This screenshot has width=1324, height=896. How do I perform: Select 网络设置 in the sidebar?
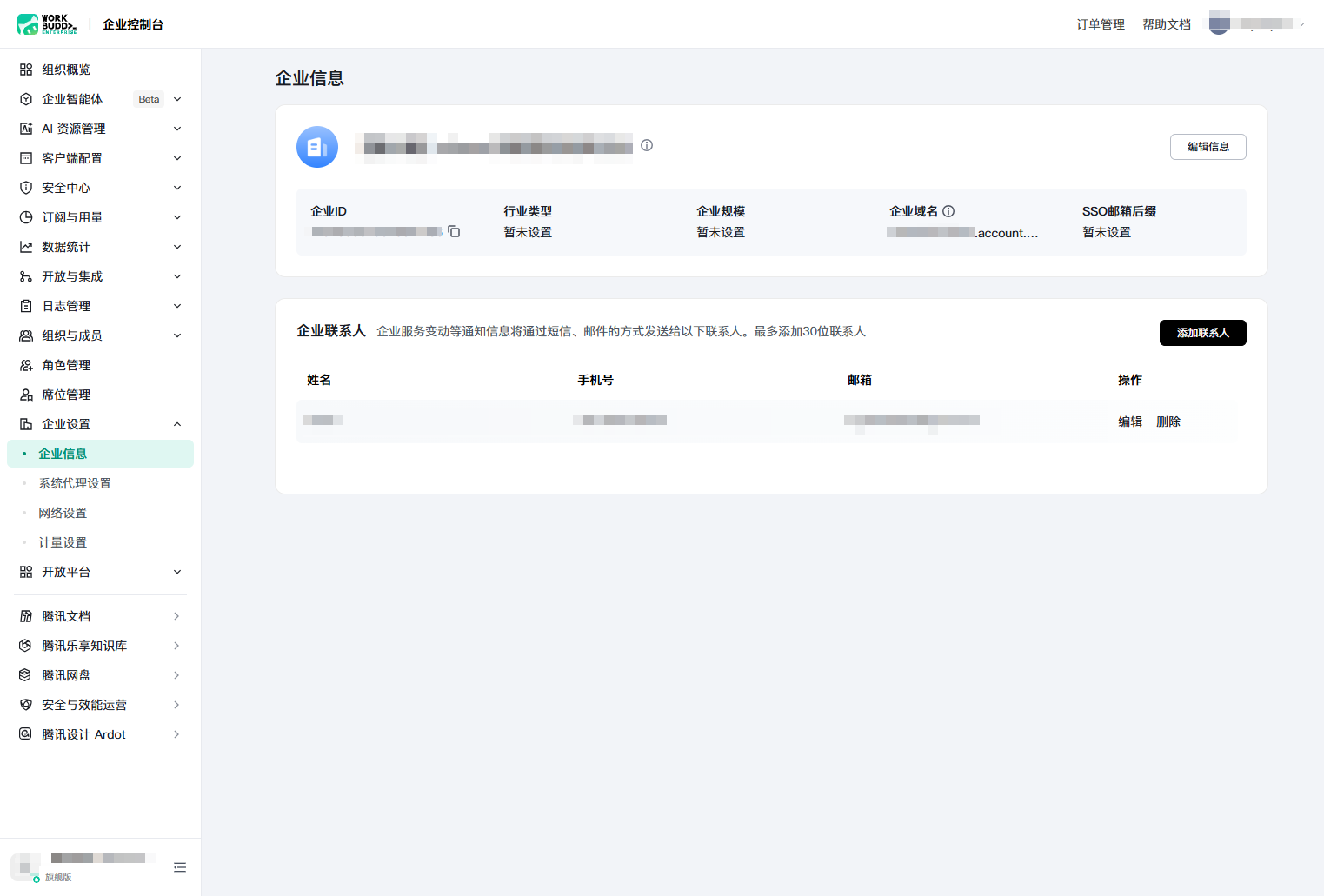(101, 513)
